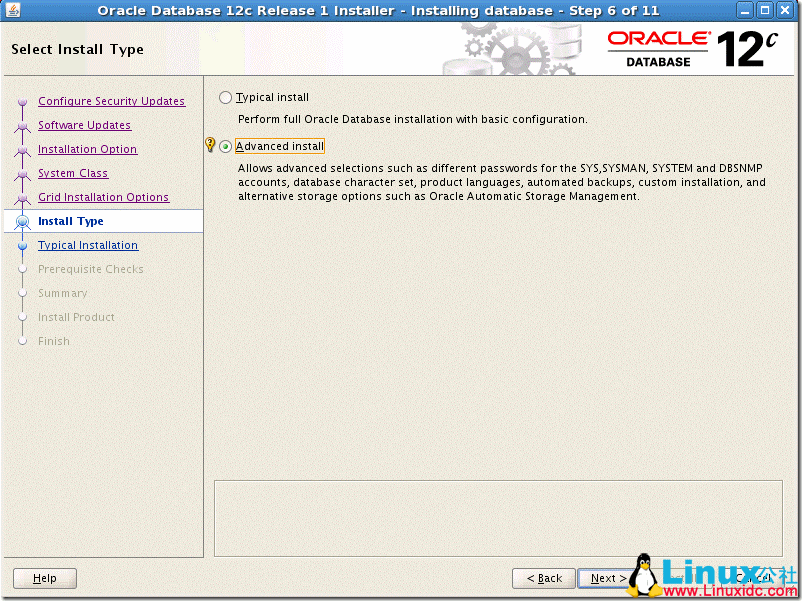Screen dimensions: 802x601
Task: Click the step icon next to Summary
Action: tap(22, 293)
